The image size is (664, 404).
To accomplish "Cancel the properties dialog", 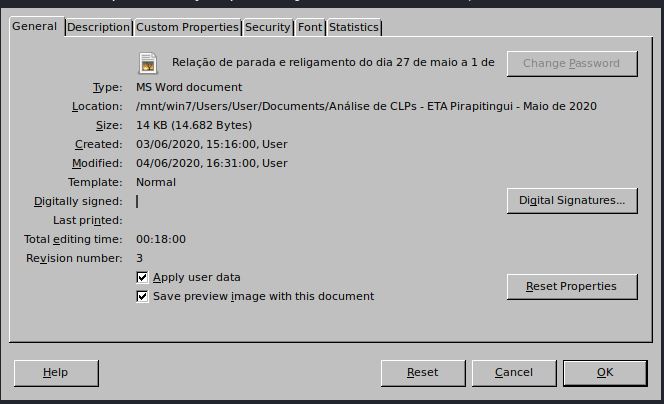I will (513, 372).
